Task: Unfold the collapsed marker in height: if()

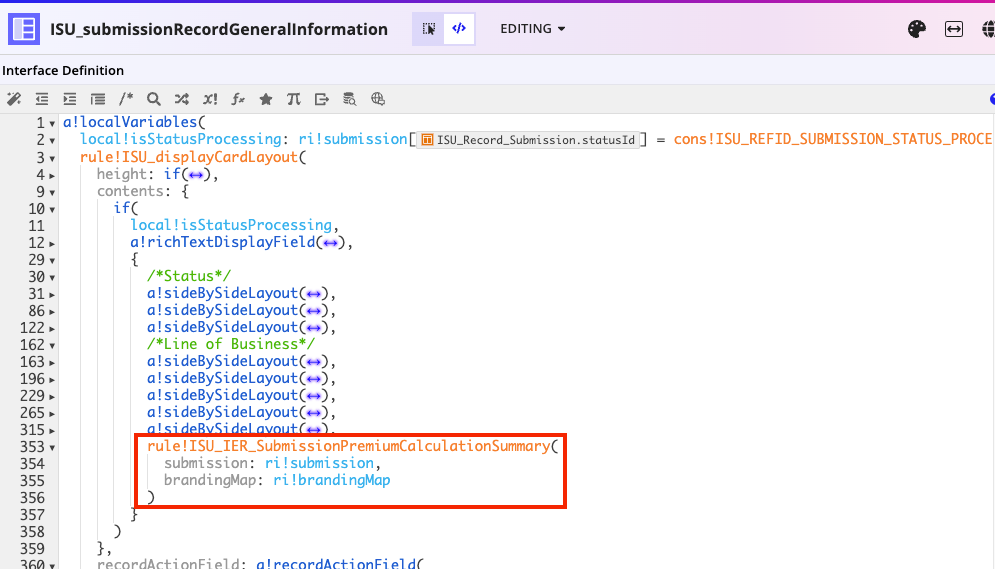Action: click(x=196, y=175)
